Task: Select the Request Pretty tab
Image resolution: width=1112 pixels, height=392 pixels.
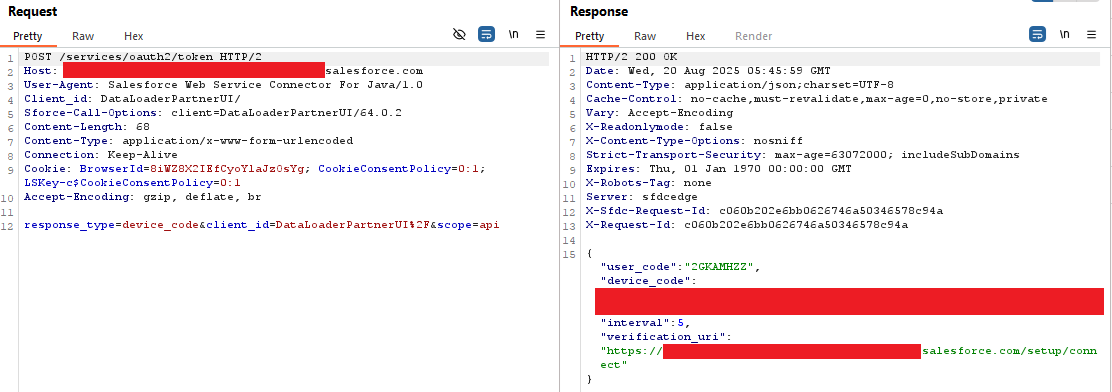Action: [27, 36]
